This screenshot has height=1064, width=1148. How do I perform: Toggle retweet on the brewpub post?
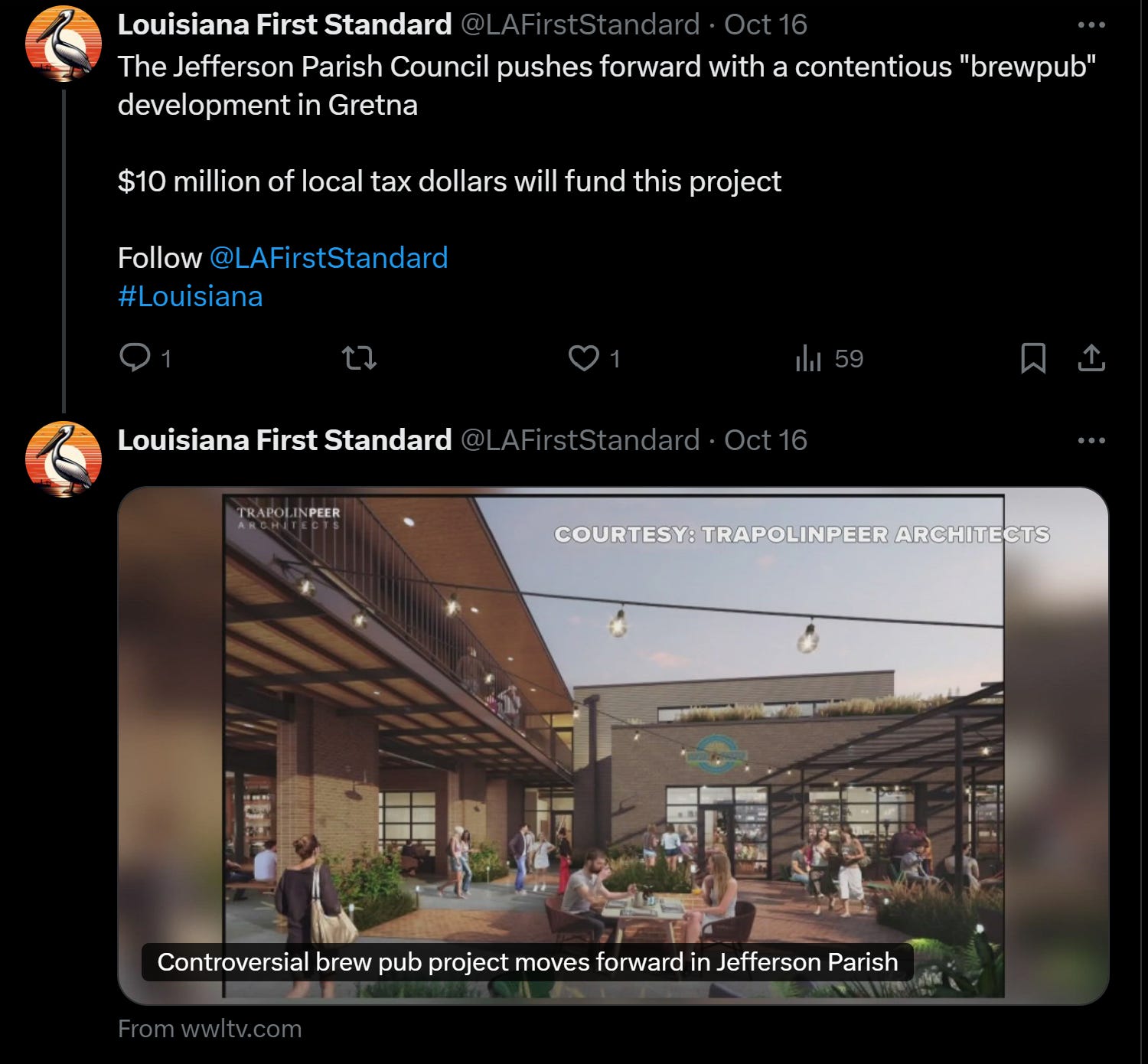click(360, 358)
